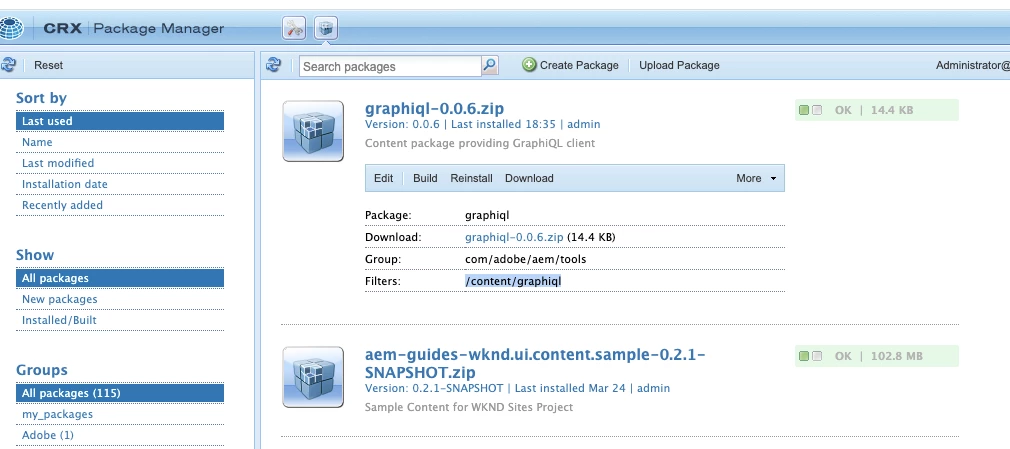This screenshot has height=449, width=1010.
Task: Click the Upload Package button
Action: point(679,65)
